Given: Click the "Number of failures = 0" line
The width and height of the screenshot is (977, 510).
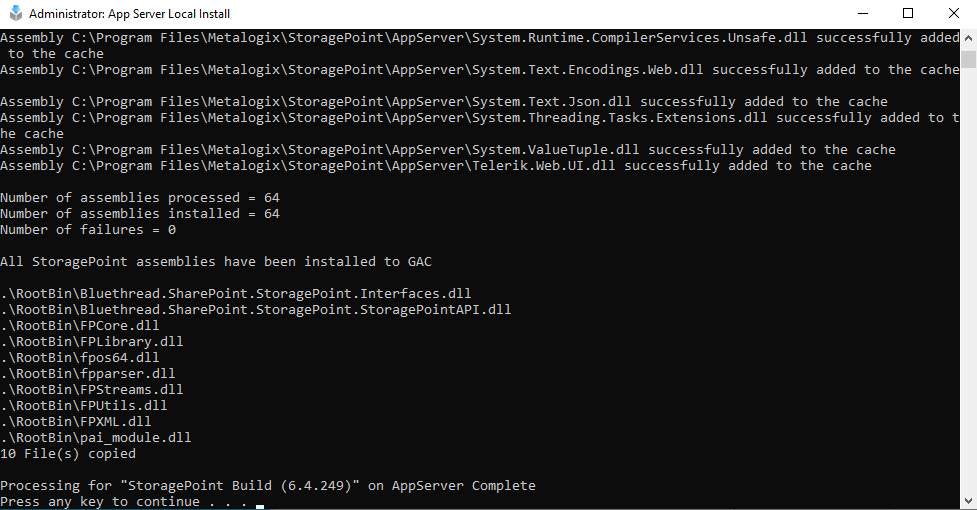Looking at the screenshot, I should pyautogui.click(x=88, y=230).
